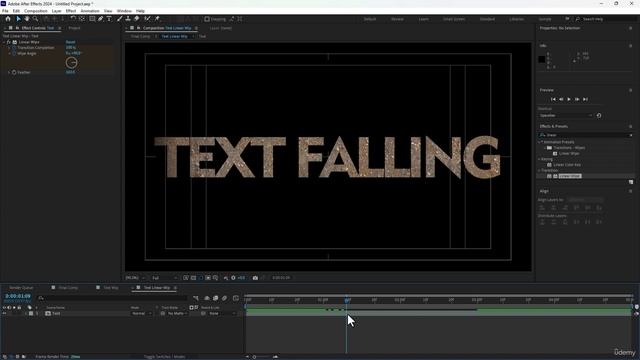Click the Home icon in toolbar
640x360 pixels.
[8, 19]
